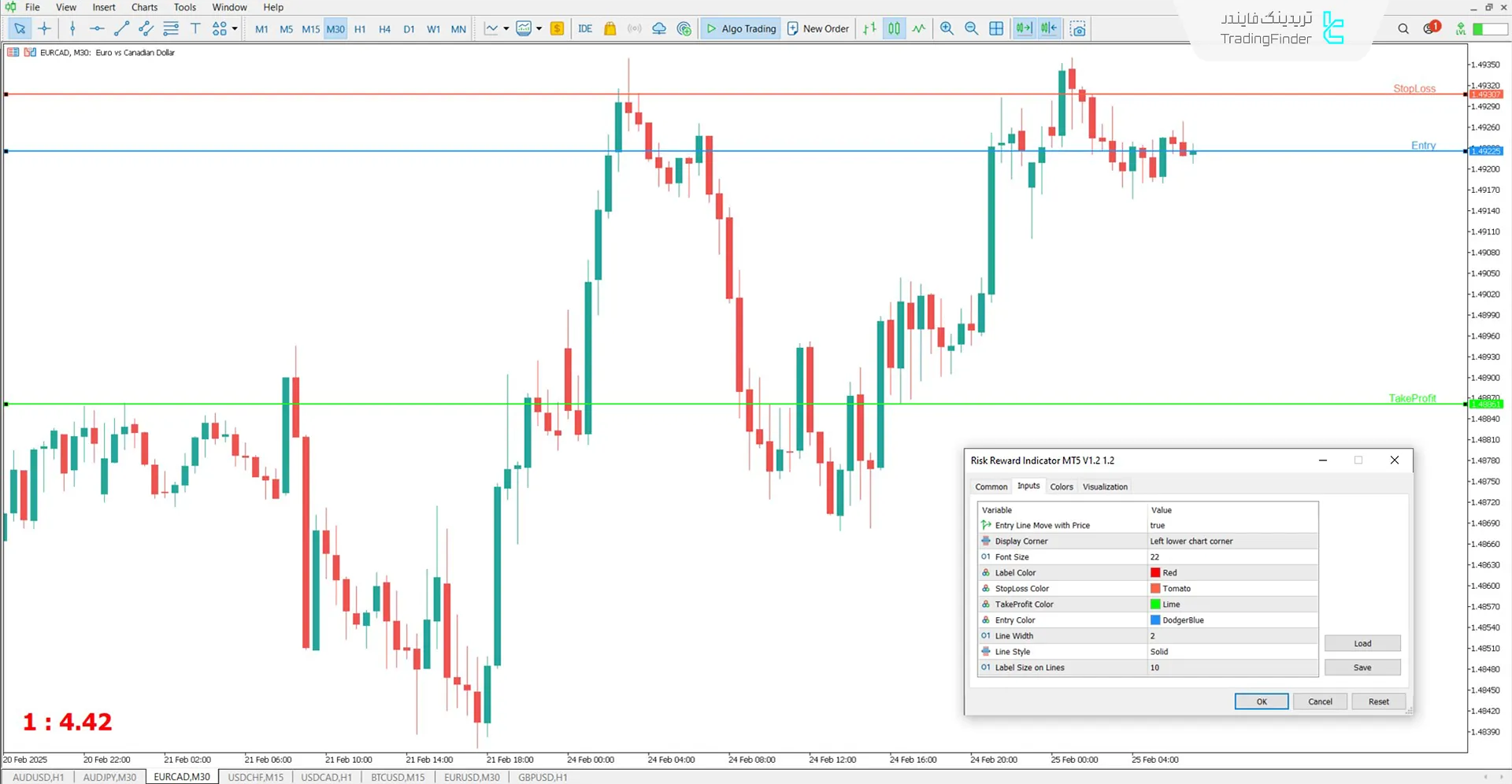Expand the shapes and arrows dropdown

click(x=233, y=28)
